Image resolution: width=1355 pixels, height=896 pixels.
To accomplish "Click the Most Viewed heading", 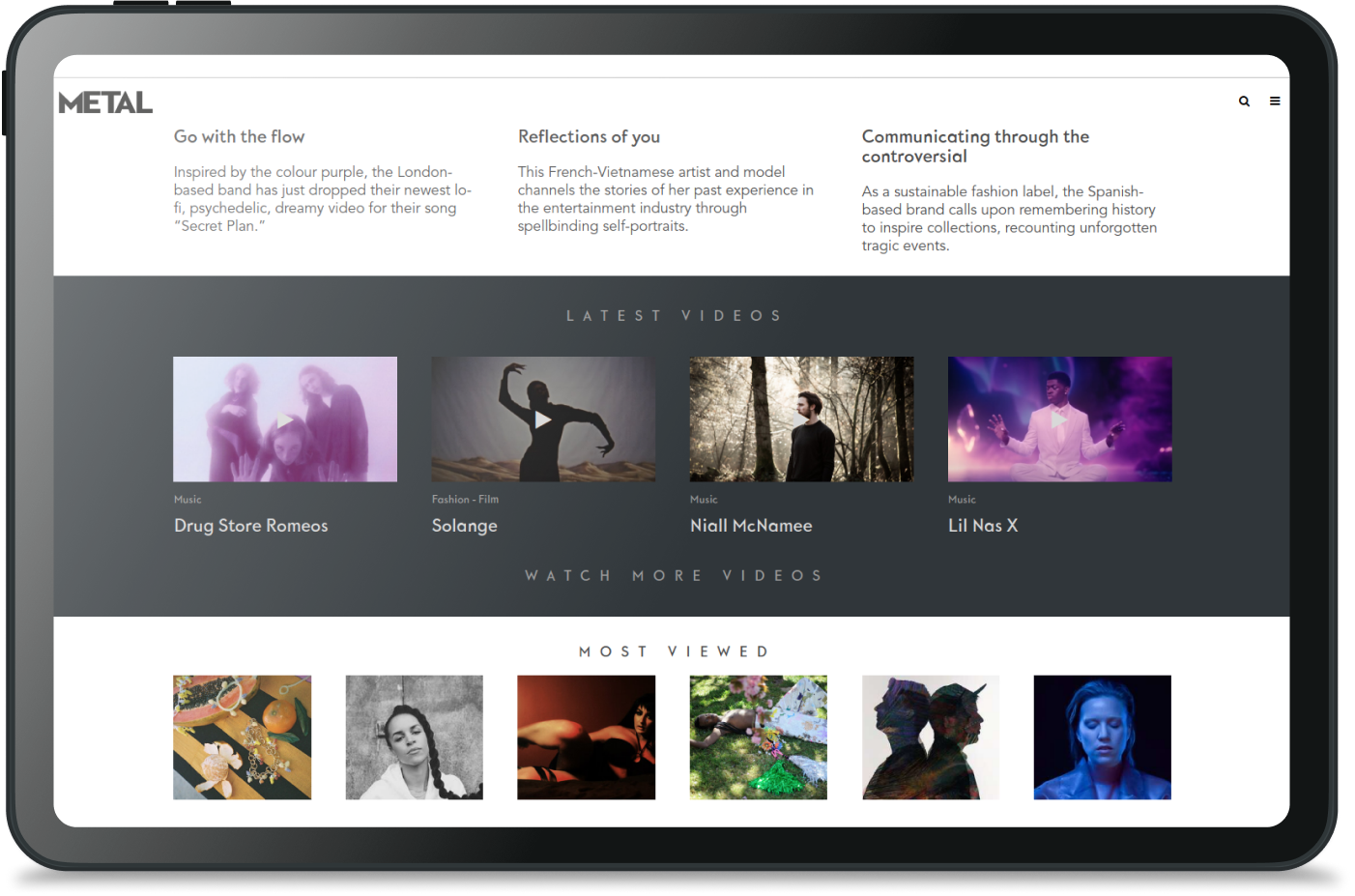I will 674,652.
